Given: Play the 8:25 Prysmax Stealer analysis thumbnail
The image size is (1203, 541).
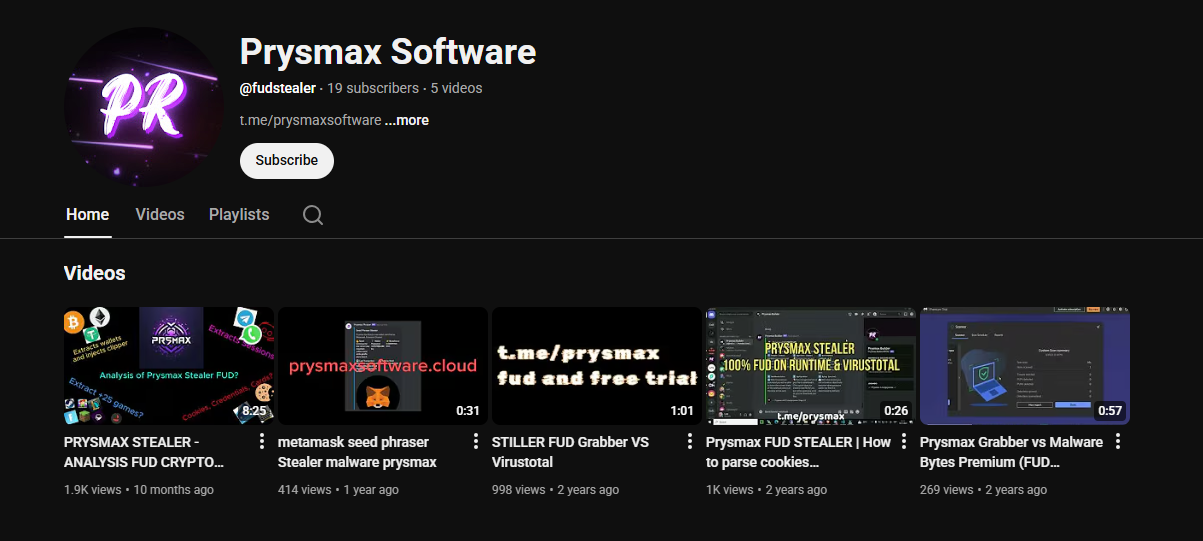Looking at the screenshot, I should tap(169, 366).
